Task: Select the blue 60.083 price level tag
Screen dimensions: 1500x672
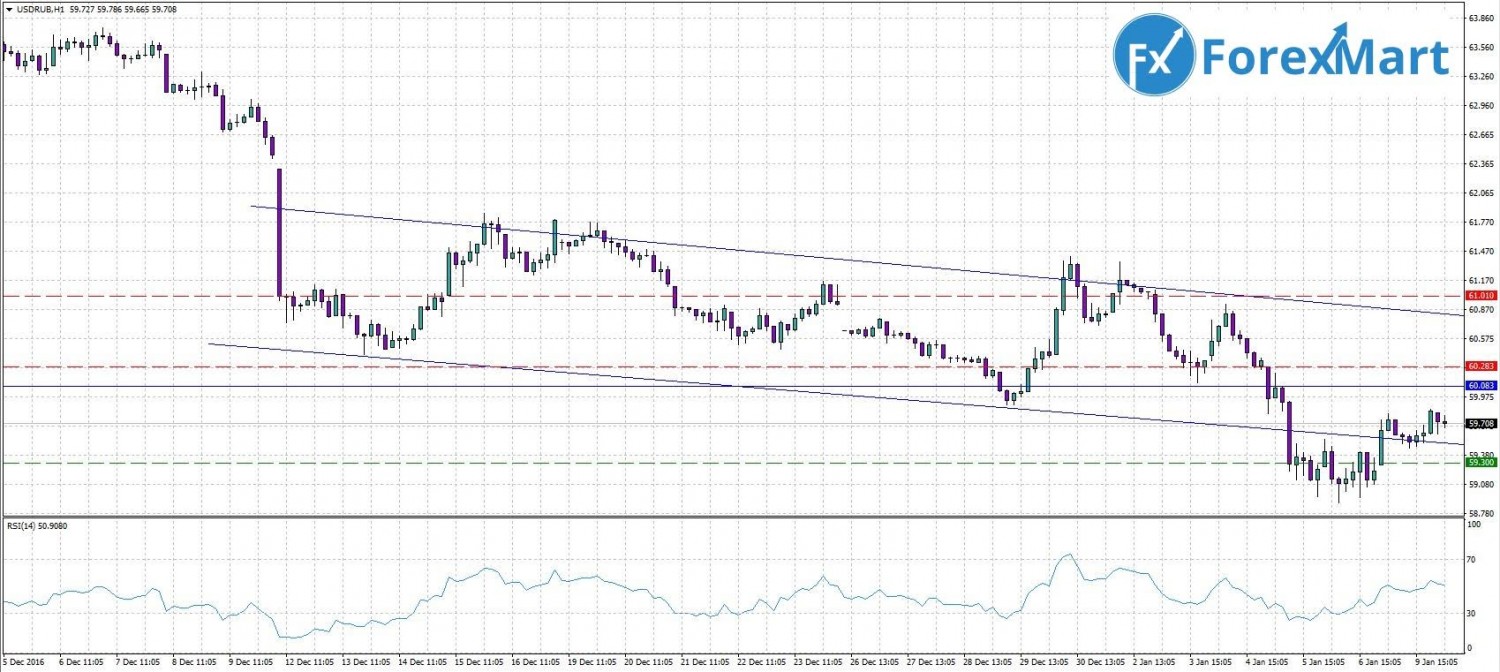Action: 1480,385
